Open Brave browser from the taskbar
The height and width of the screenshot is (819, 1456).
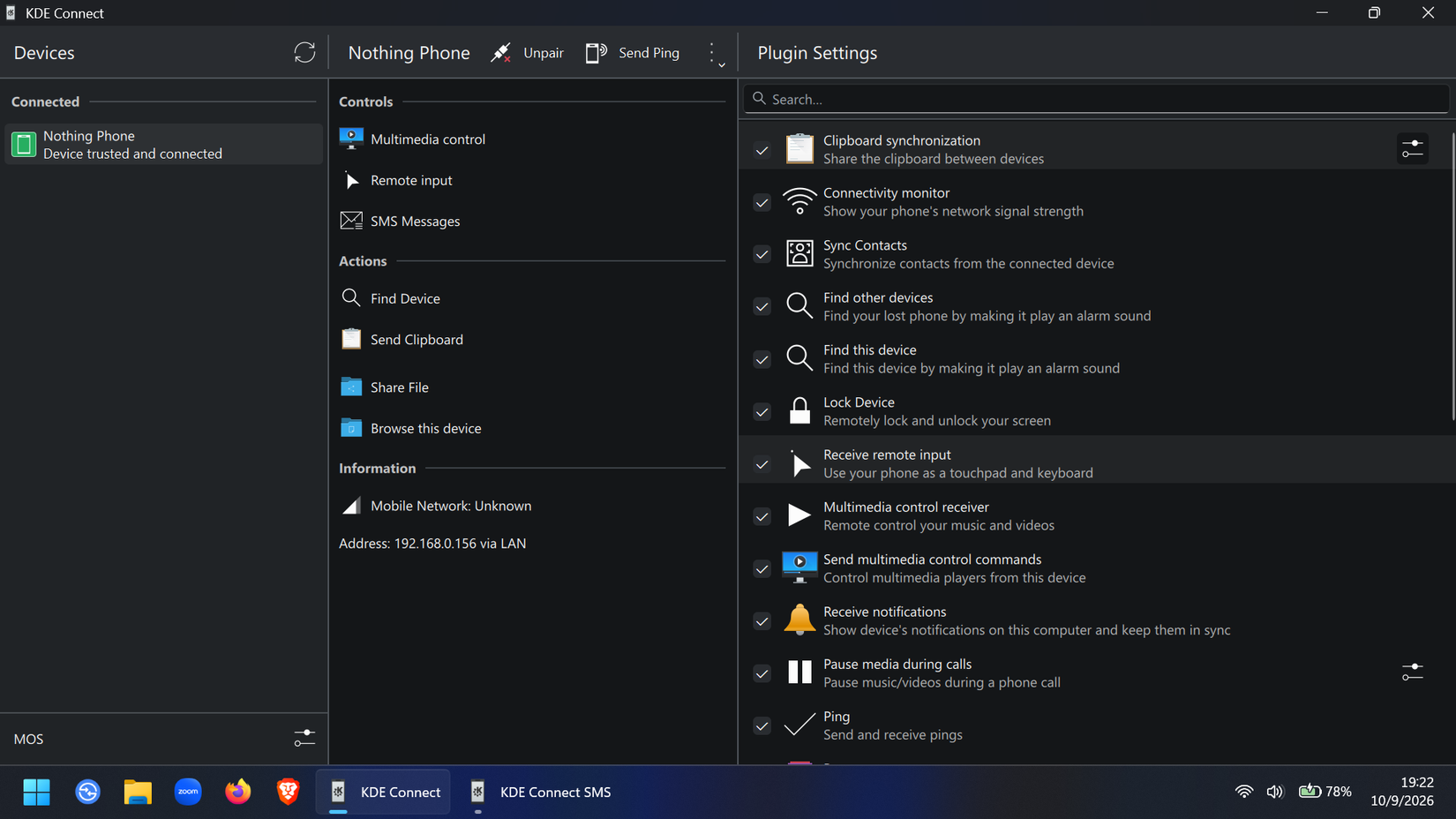pos(288,792)
